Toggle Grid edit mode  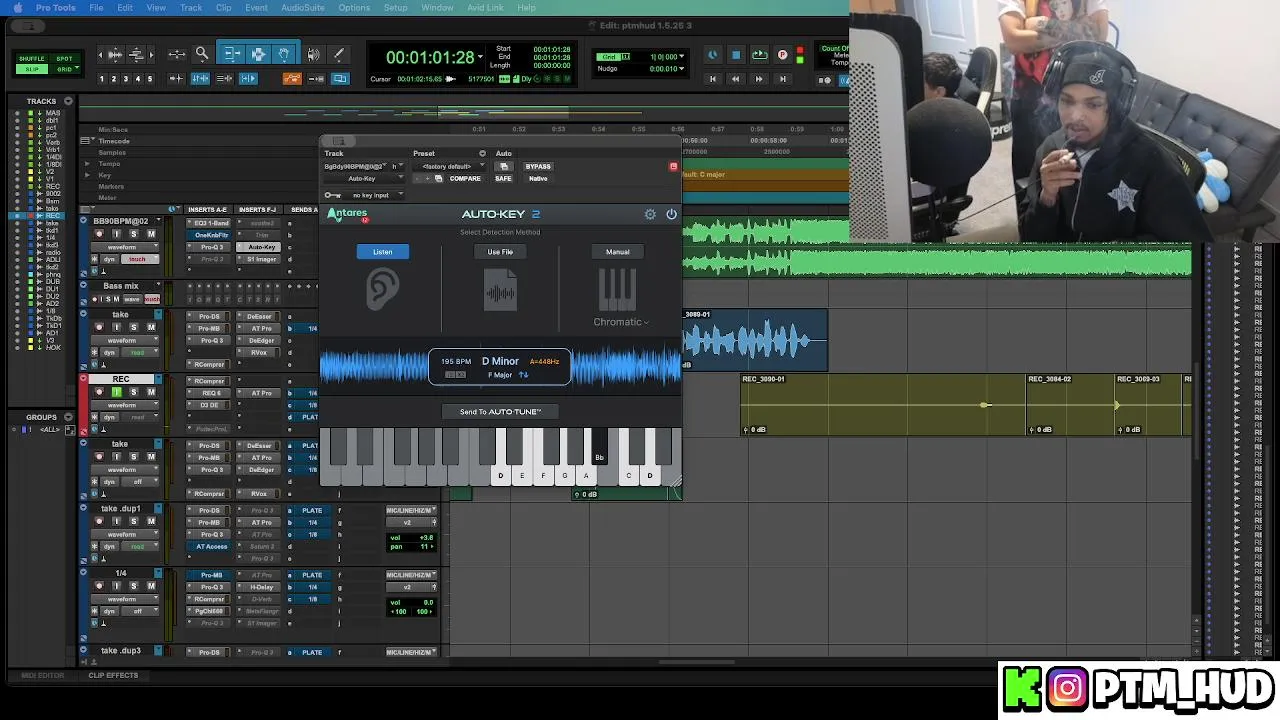[64, 69]
